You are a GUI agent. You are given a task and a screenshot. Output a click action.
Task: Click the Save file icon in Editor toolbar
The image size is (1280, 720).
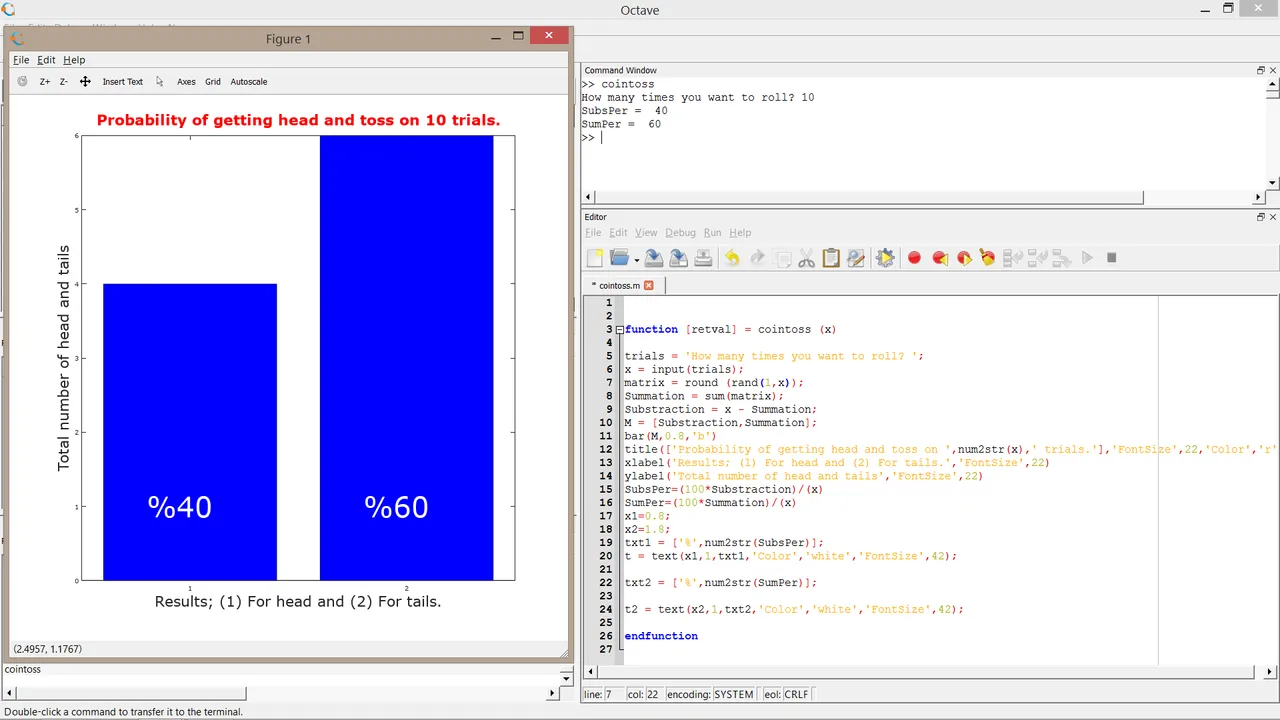coord(654,258)
